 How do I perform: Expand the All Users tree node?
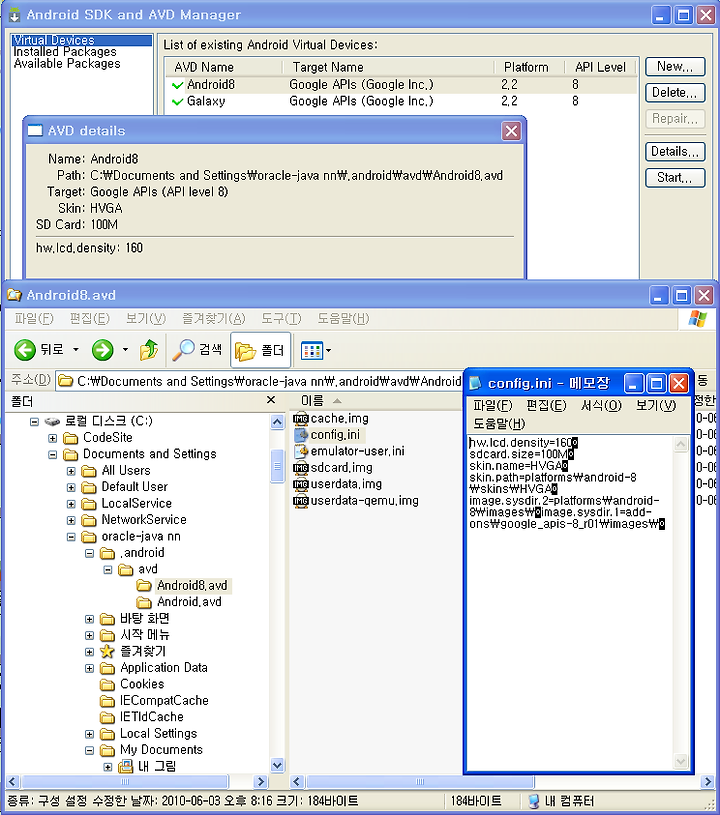(x=71, y=471)
